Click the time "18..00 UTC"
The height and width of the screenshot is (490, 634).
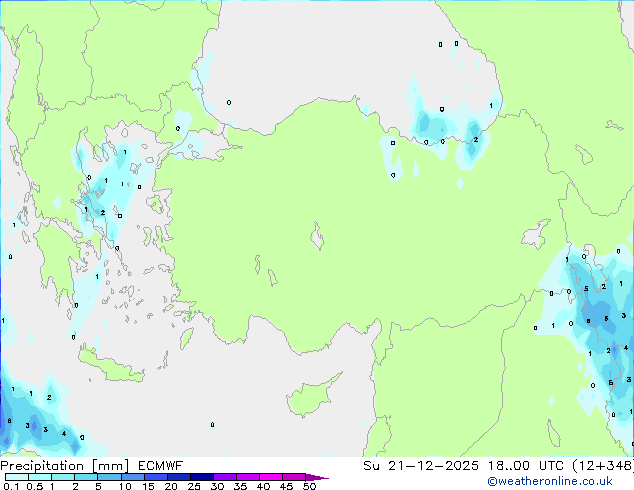tap(526, 466)
